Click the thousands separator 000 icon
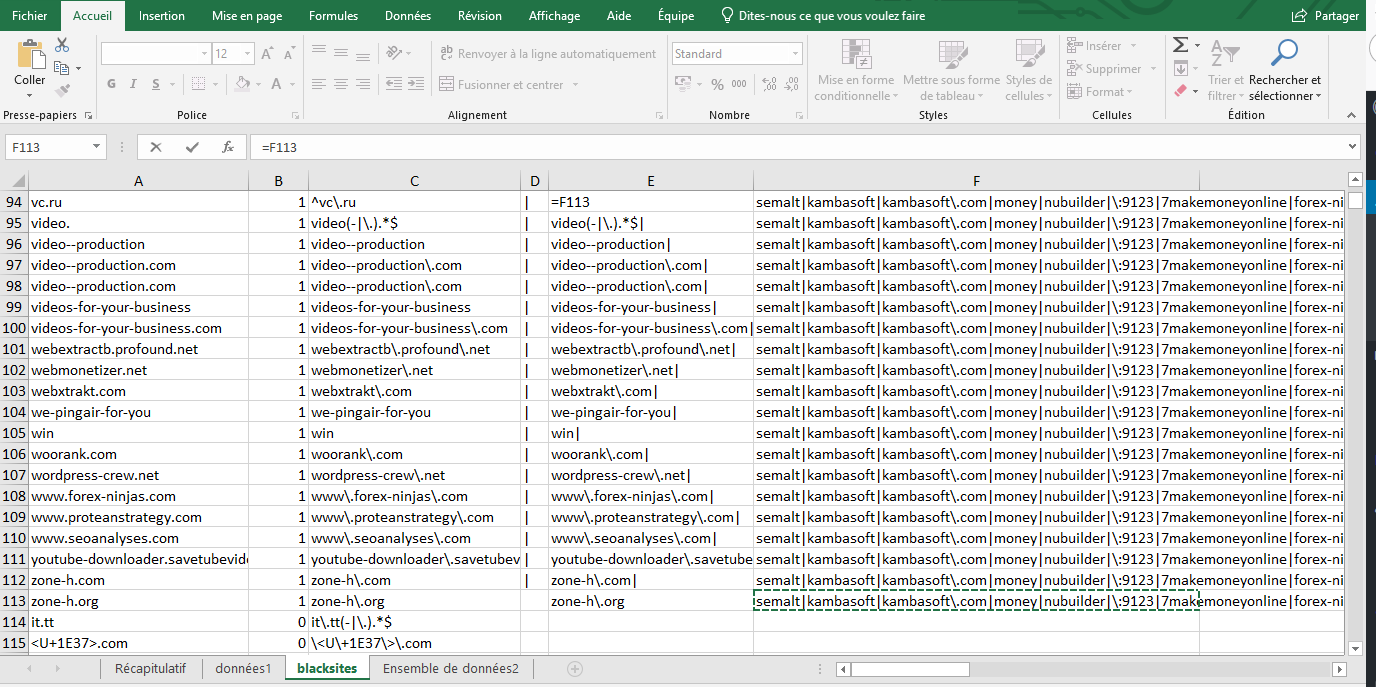Screen dimensions: 1376x687 (x=740, y=85)
